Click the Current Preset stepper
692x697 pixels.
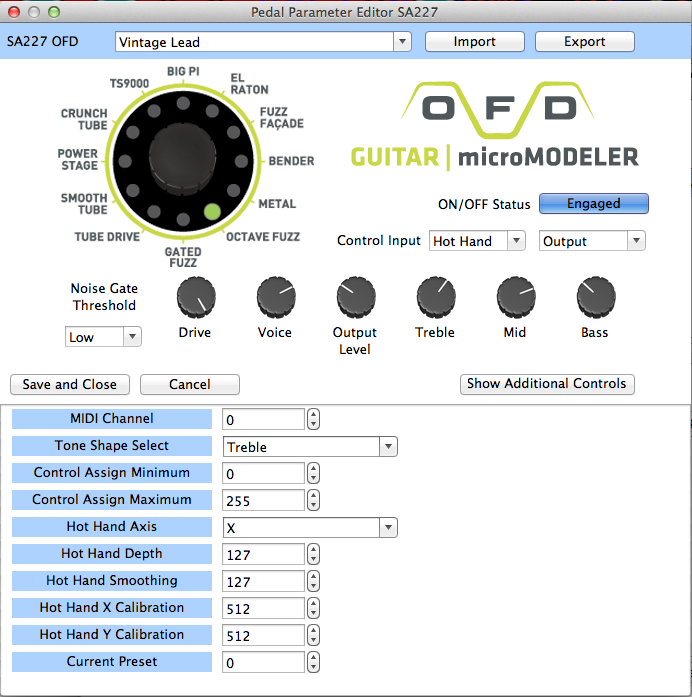pos(313,662)
